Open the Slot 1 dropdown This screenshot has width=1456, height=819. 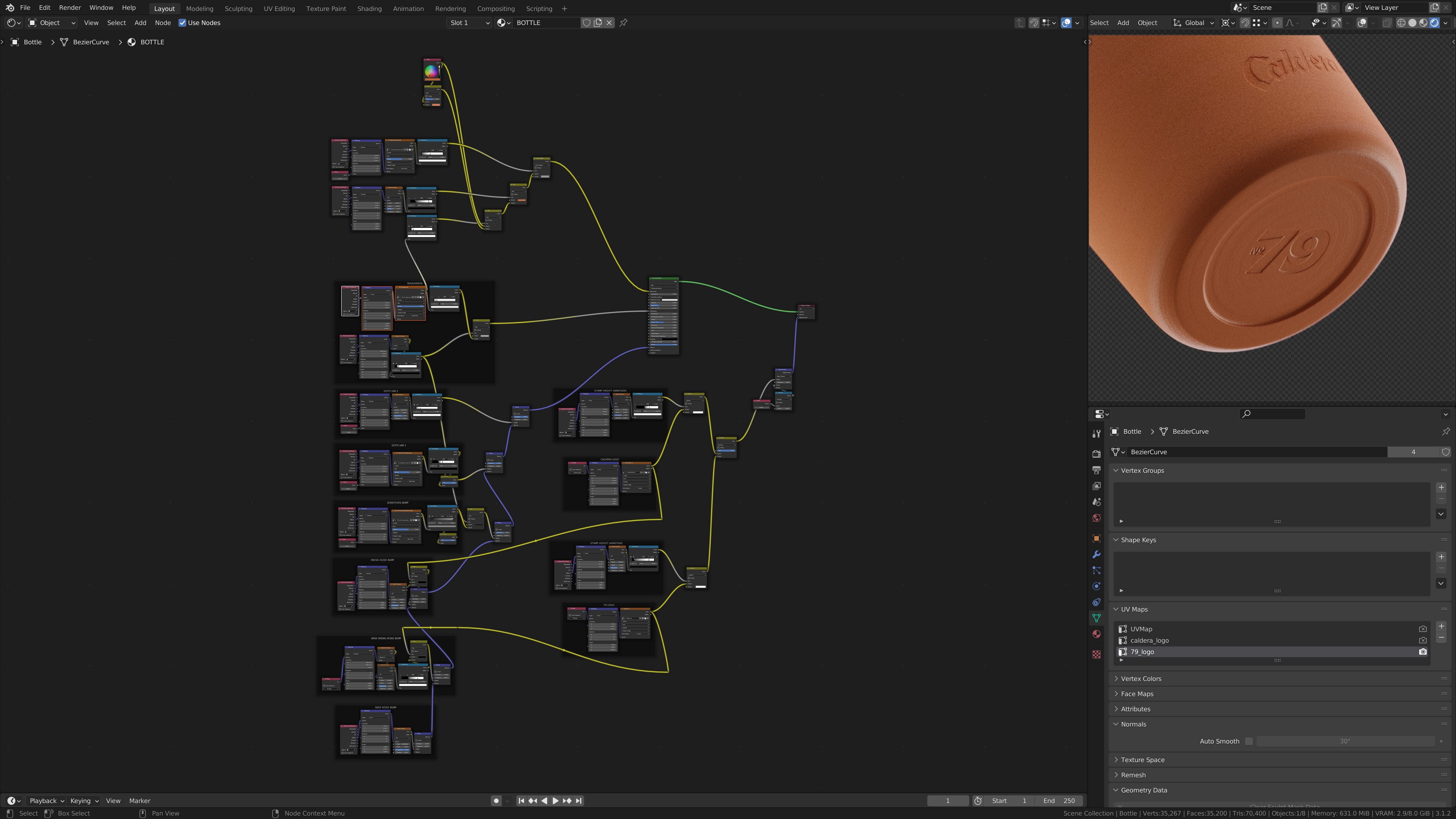point(469,23)
